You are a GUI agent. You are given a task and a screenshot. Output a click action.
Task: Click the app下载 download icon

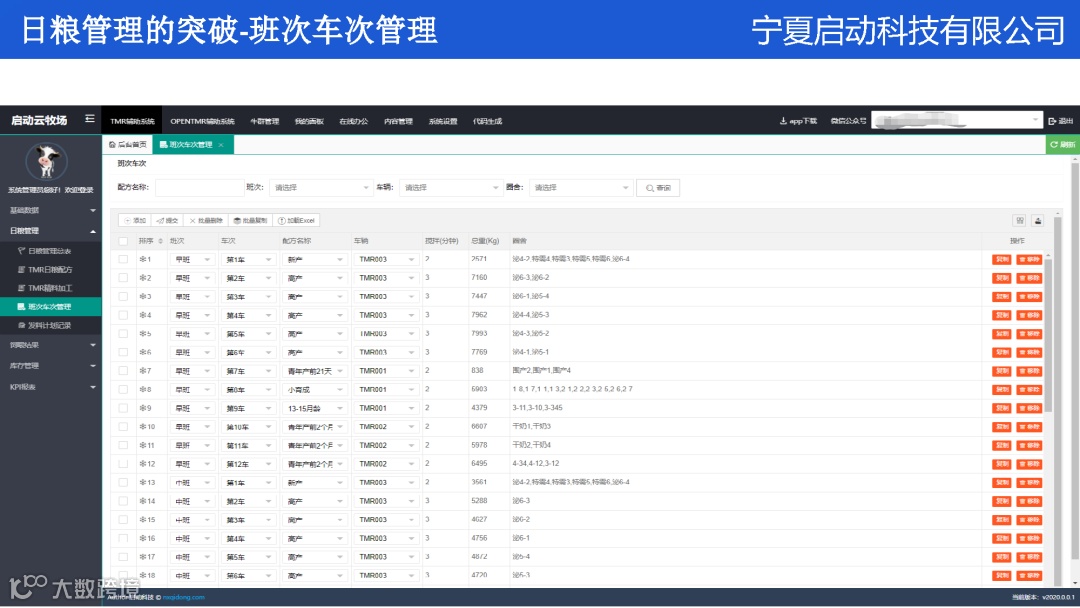[x=783, y=121]
